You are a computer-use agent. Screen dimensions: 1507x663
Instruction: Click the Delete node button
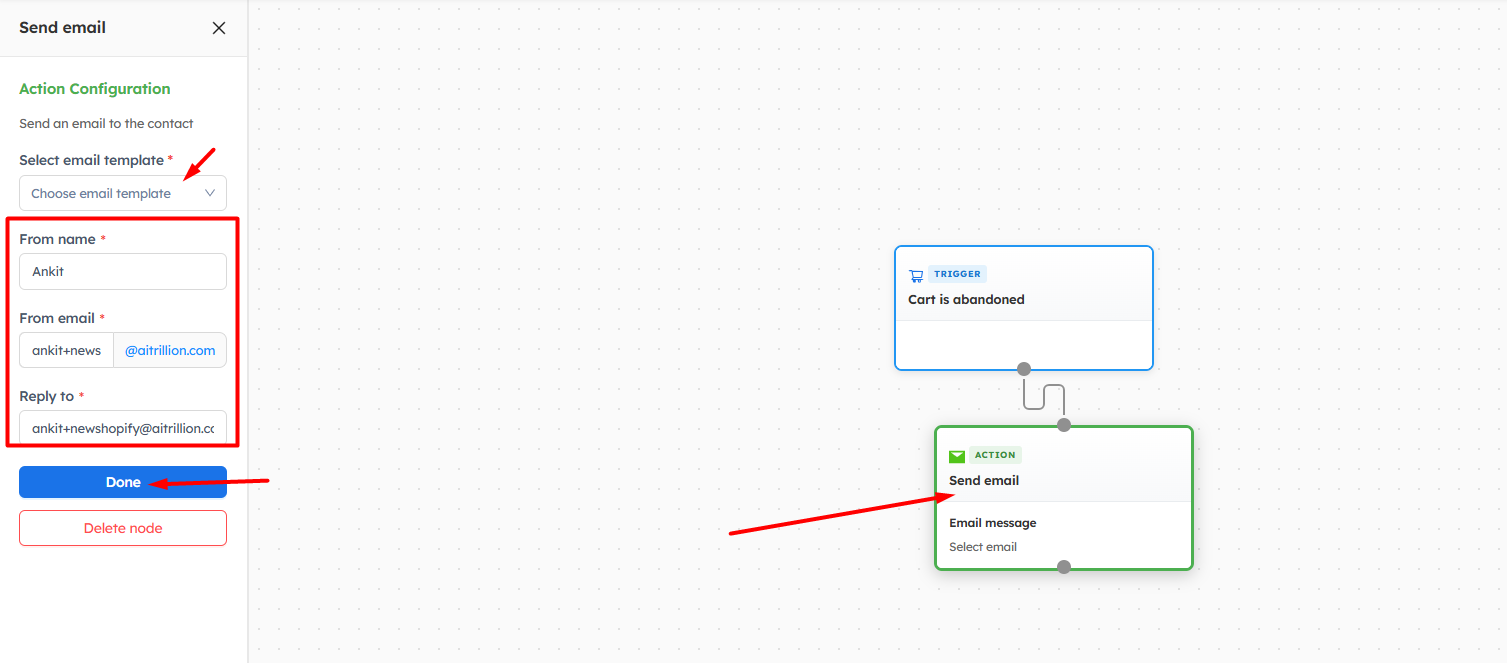coord(123,528)
